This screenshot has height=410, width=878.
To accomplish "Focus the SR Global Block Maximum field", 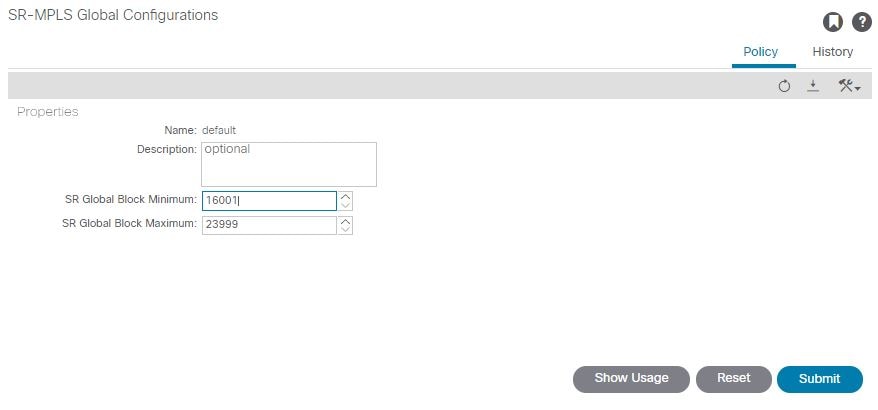I will [x=269, y=225].
